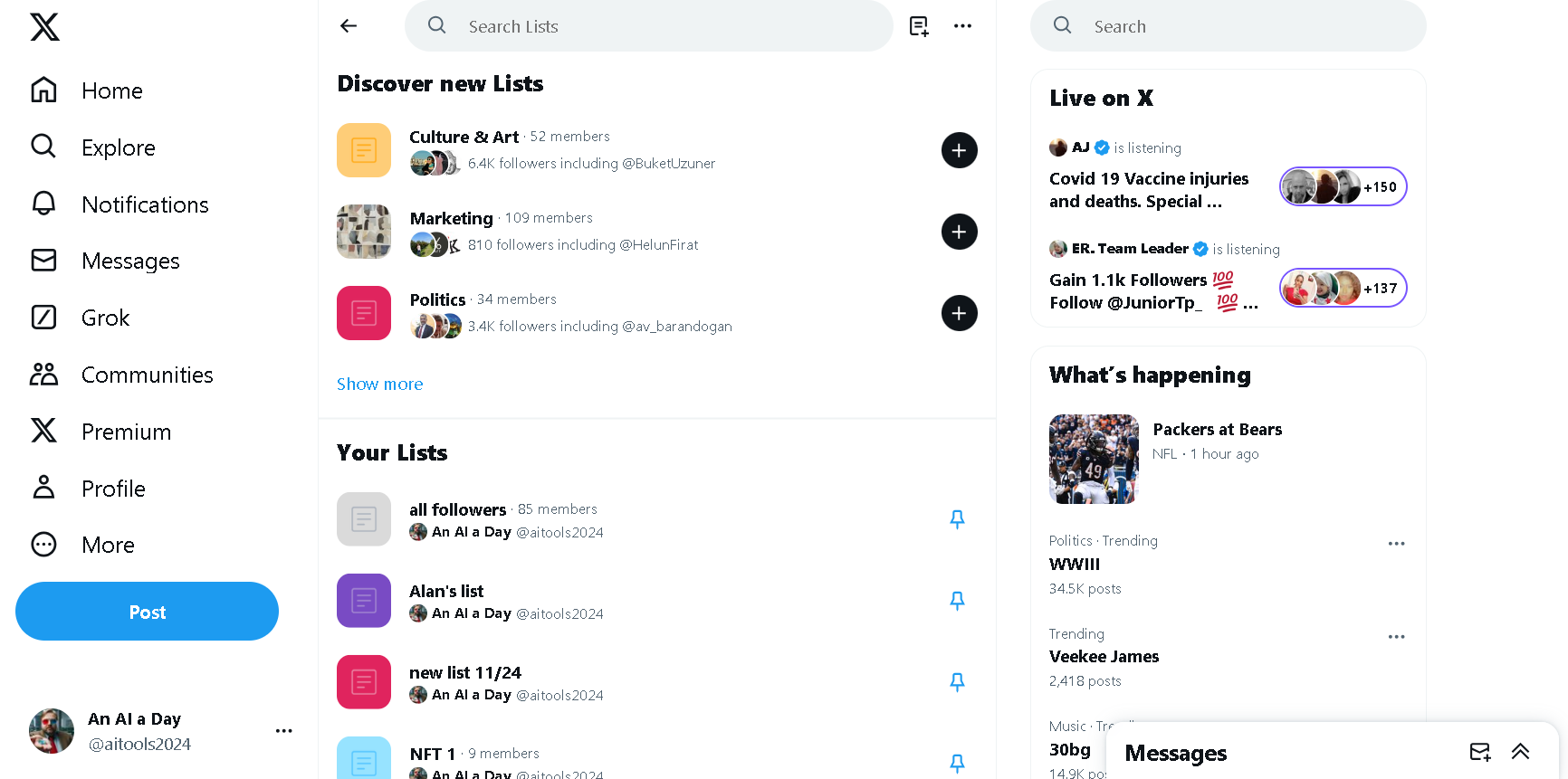Click the back arrow to leave Lists

coord(349,25)
